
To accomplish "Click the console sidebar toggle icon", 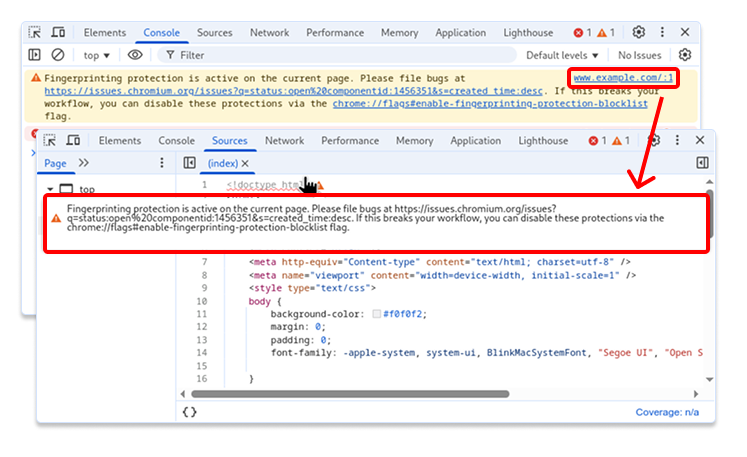I will click(35, 55).
